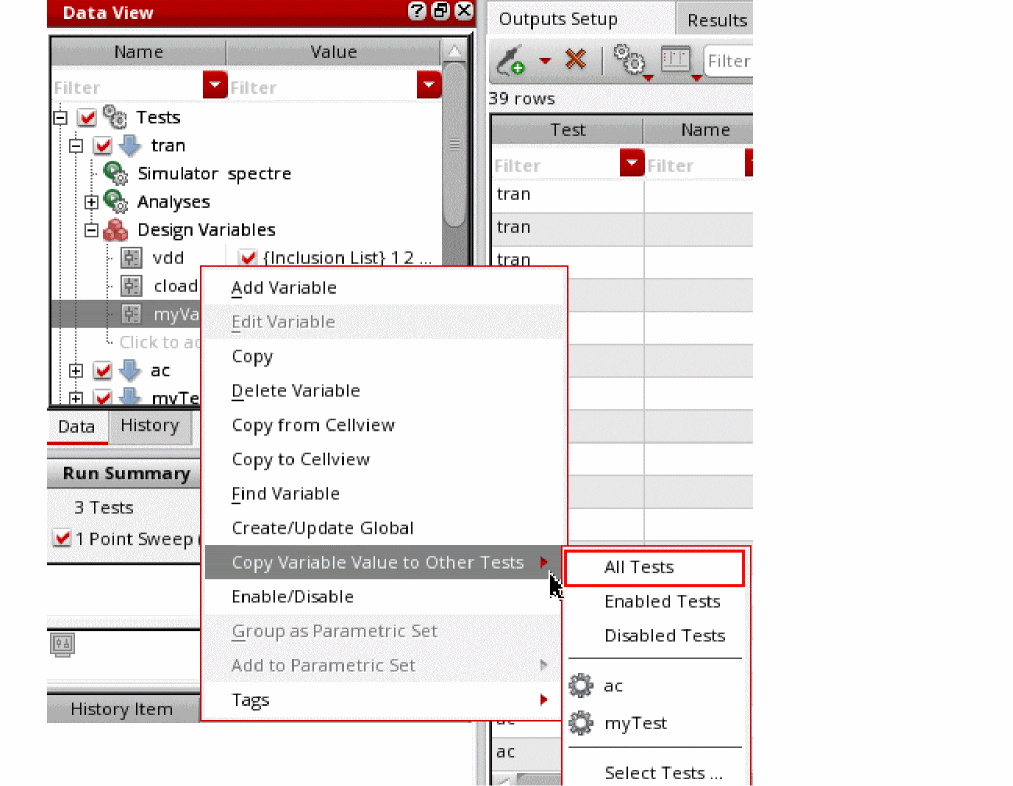Toggle the Tests checkbox
Viewport: 1013px width, 786px height.
click(x=87, y=117)
